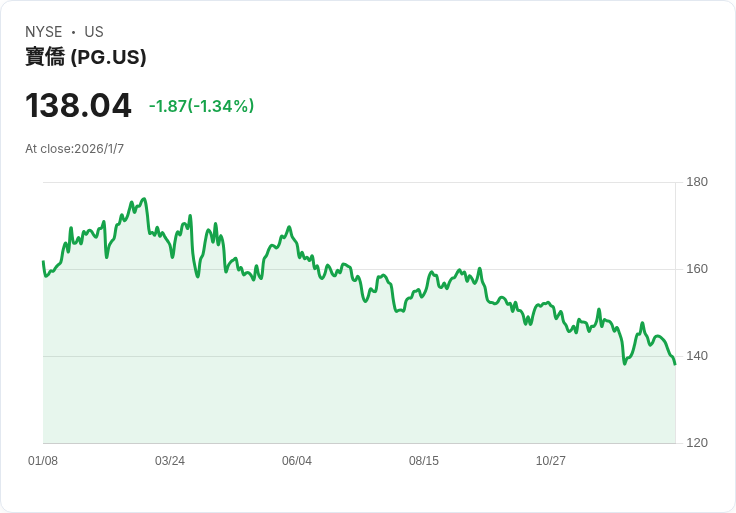
Task: Click the final data point on chart line
Action: 675,363
